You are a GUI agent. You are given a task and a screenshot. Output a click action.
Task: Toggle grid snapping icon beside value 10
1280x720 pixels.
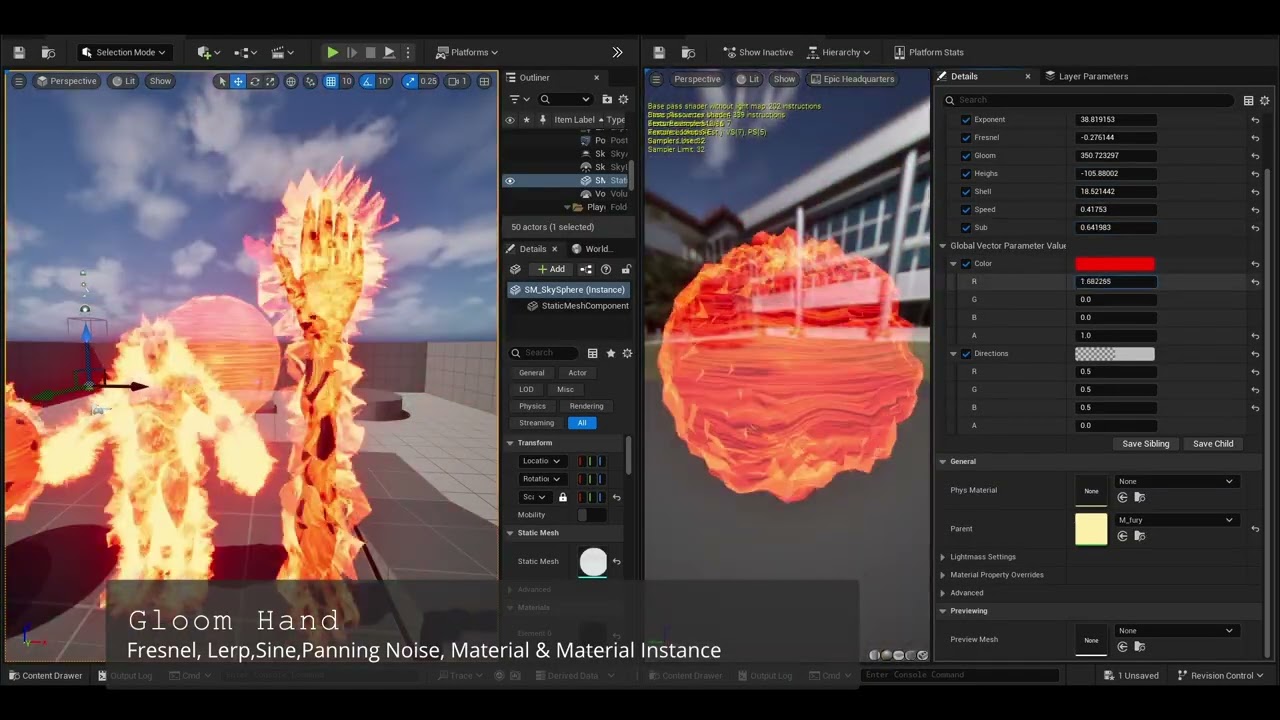[x=331, y=81]
